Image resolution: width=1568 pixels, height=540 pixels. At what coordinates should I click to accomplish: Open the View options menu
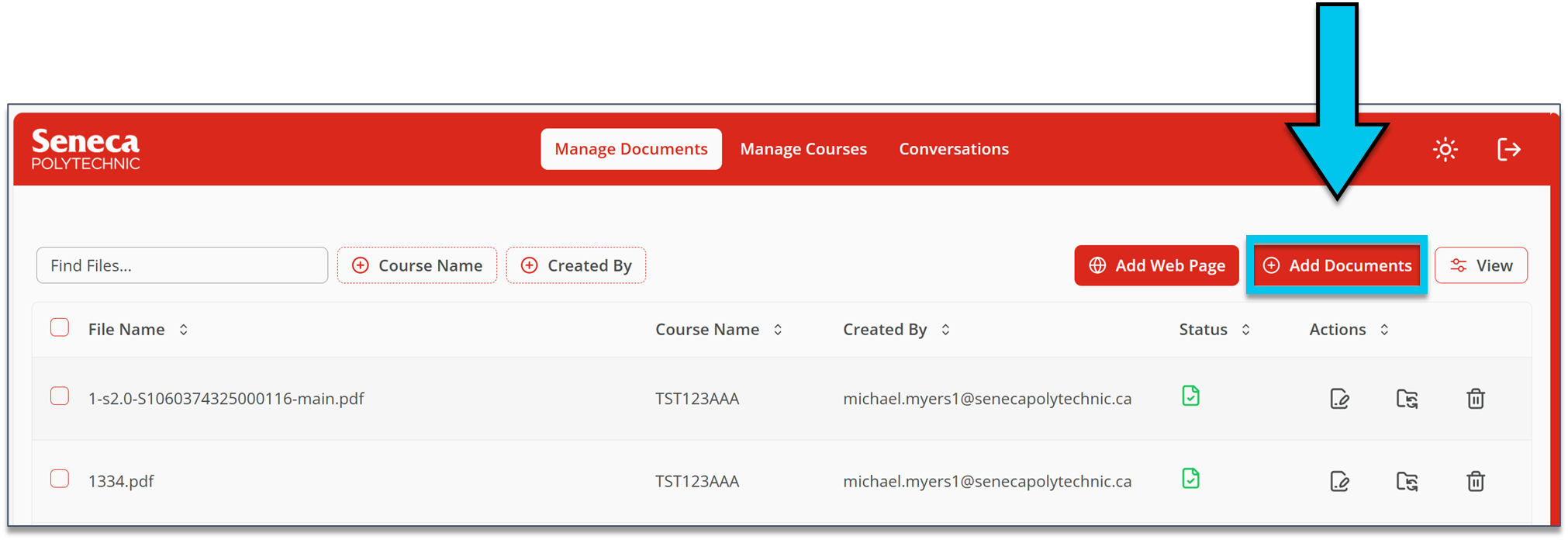click(1481, 265)
